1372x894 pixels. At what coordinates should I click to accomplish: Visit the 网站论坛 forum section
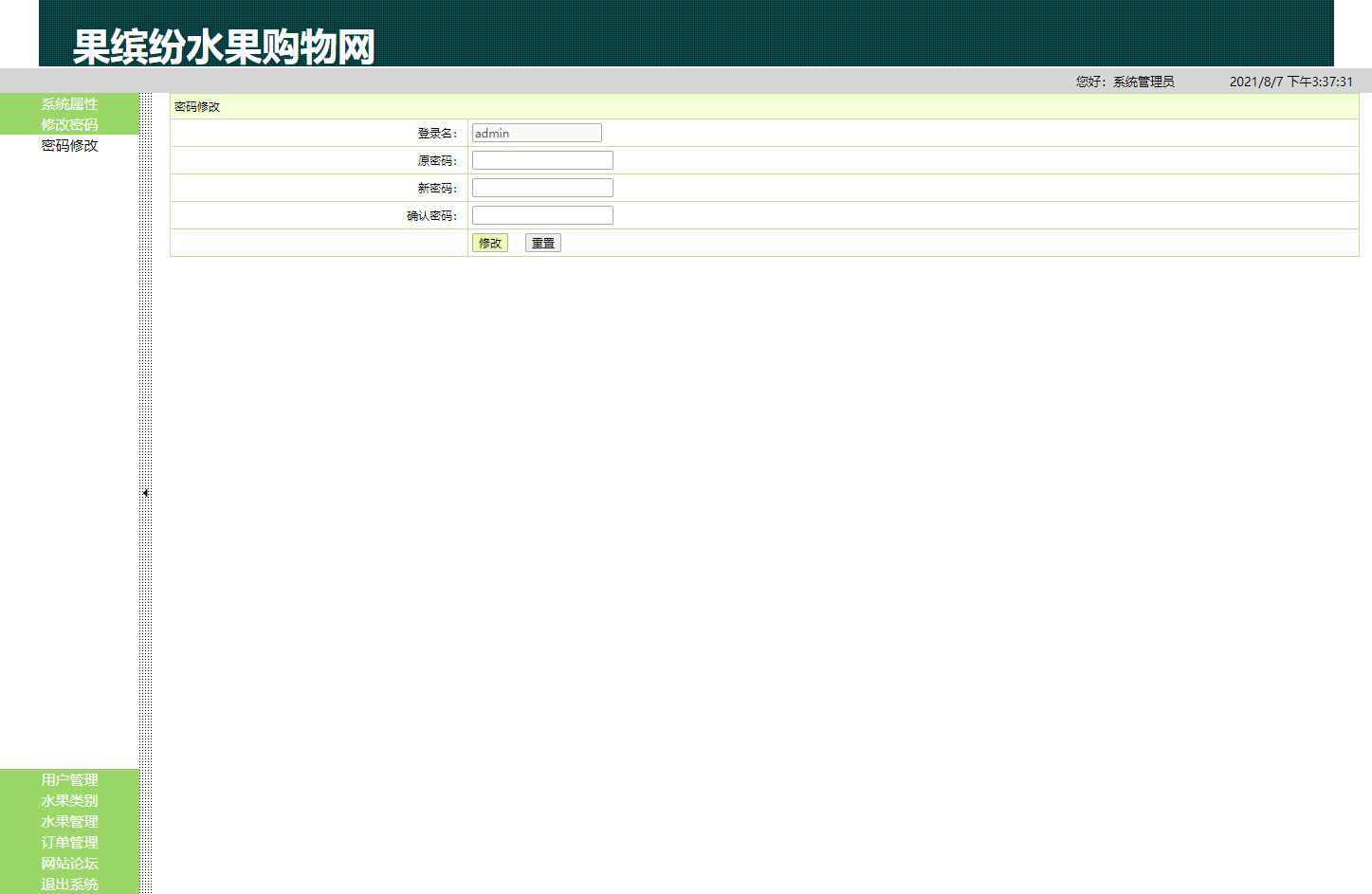(67, 863)
